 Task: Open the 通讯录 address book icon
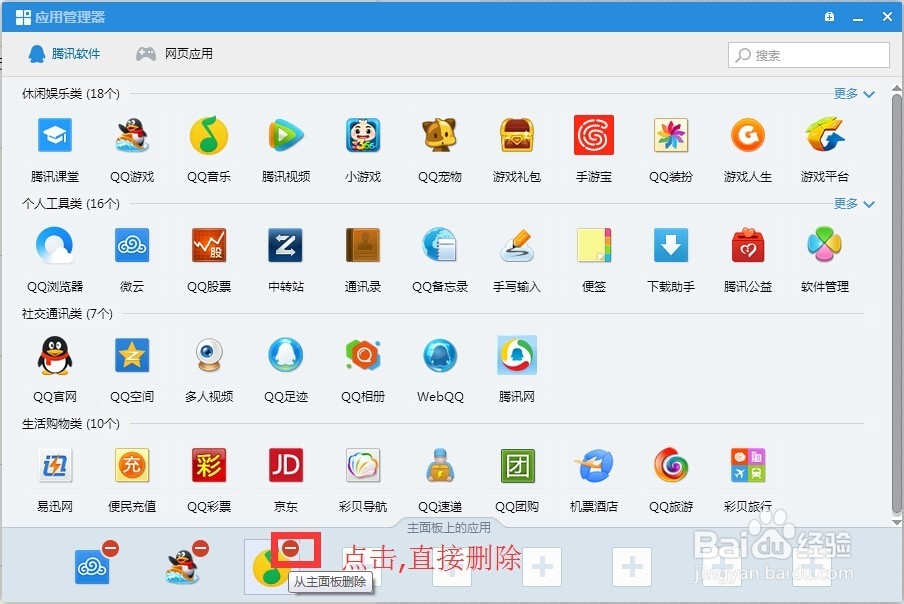[363, 246]
